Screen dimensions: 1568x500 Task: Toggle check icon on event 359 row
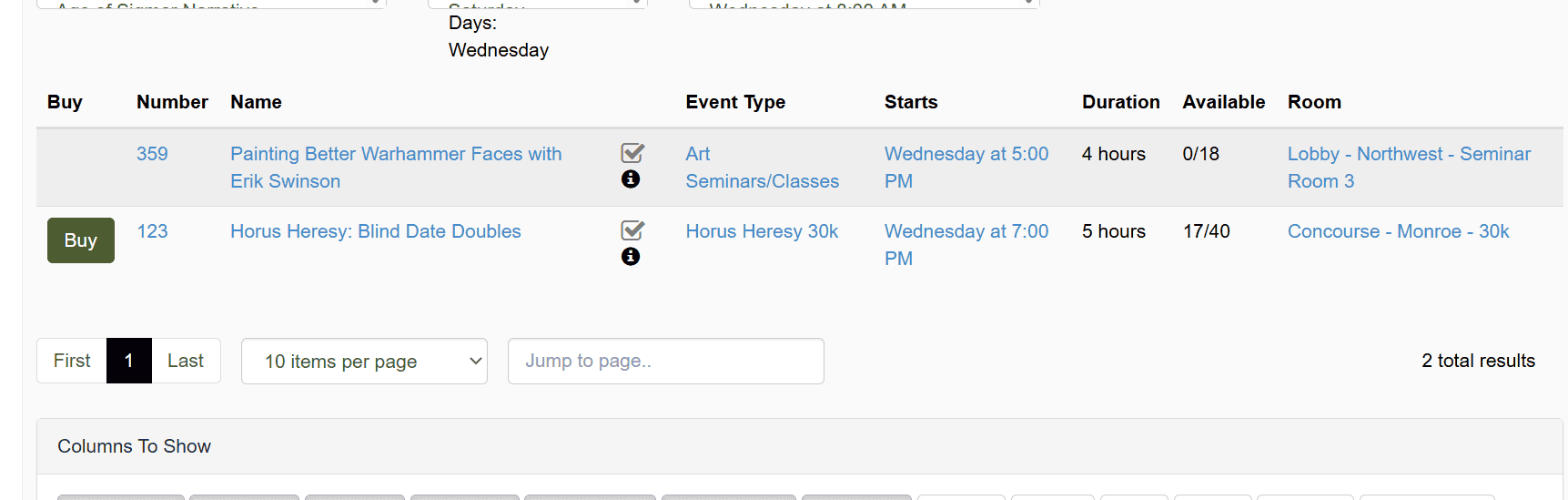(x=632, y=153)
